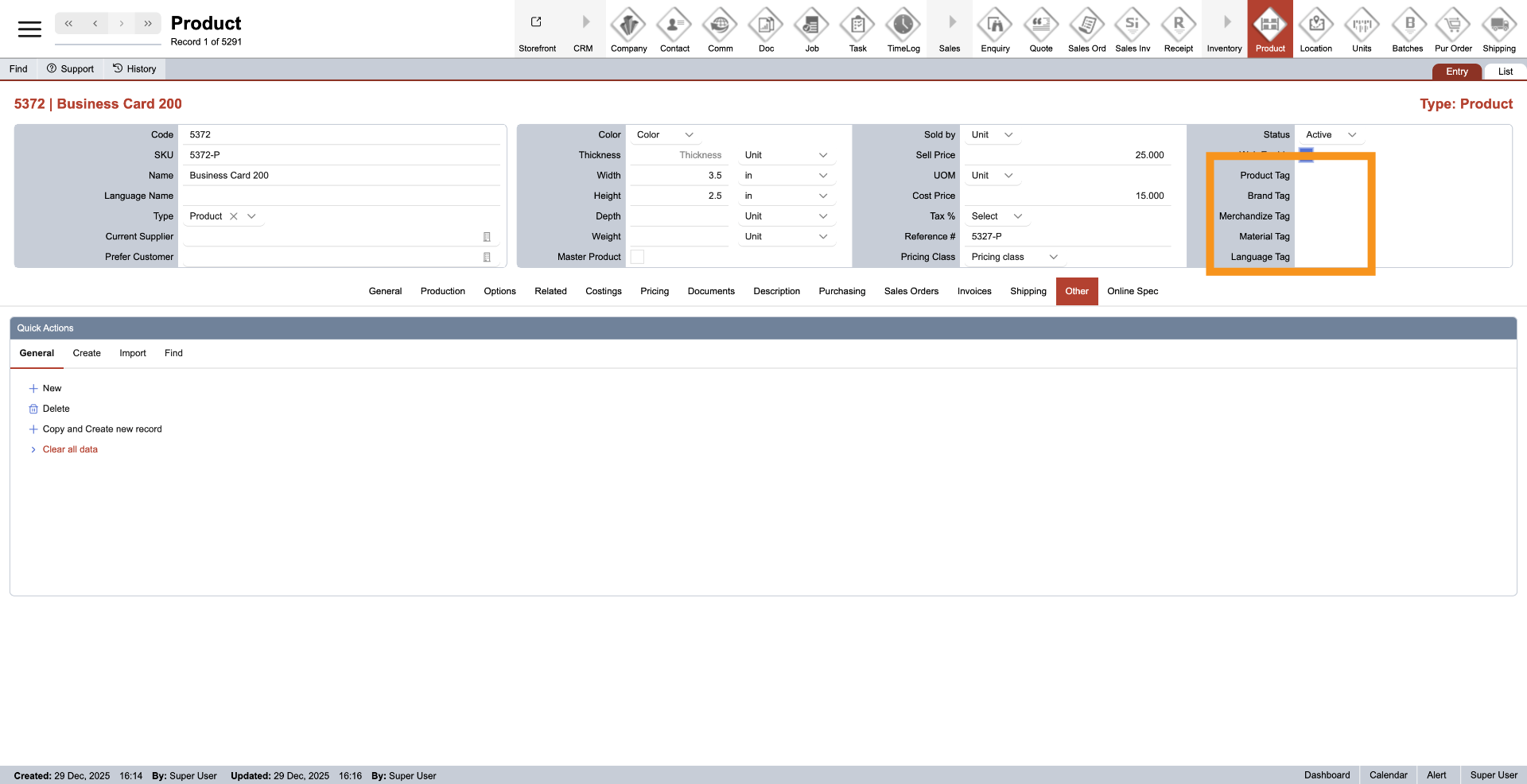This screenshot has width=1527, height=784.
Task: Open the Company module icon
Action: tap(628, 25)
